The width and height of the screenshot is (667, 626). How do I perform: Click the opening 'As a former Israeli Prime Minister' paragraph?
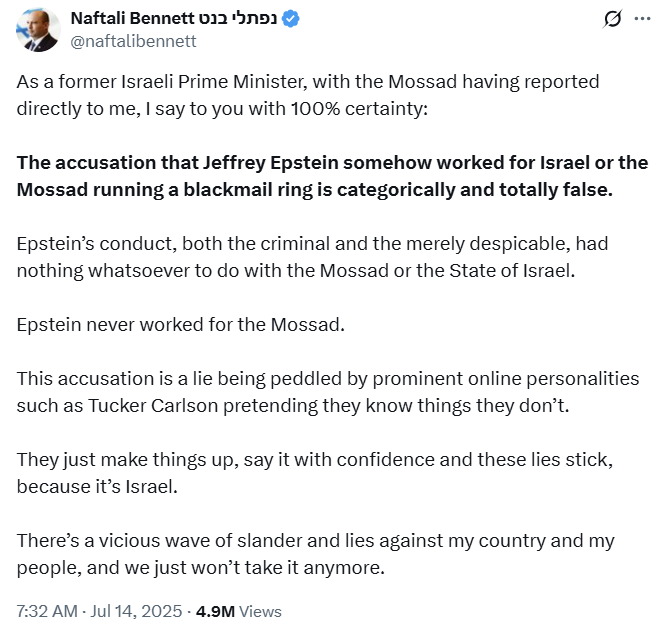322,93
